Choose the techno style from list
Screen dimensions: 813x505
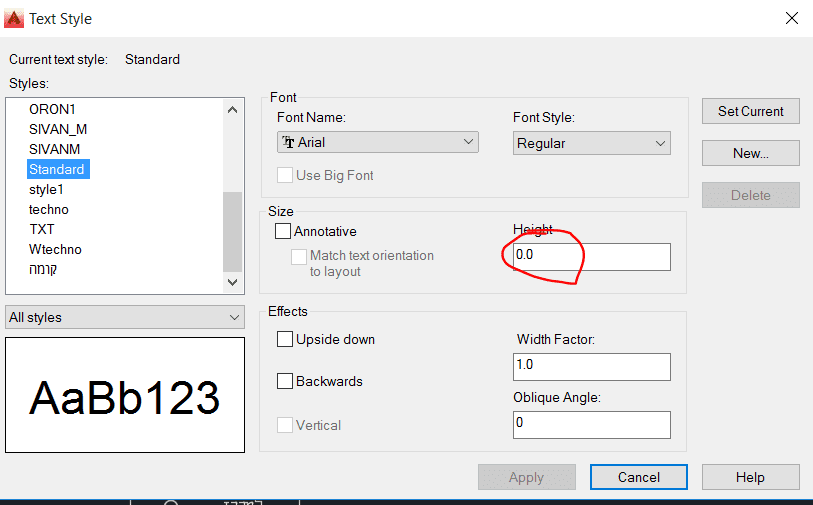pyautogui.click(x=49, y=209)
